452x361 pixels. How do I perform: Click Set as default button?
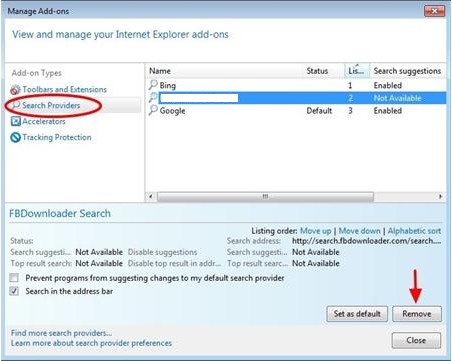click(357, 314)
